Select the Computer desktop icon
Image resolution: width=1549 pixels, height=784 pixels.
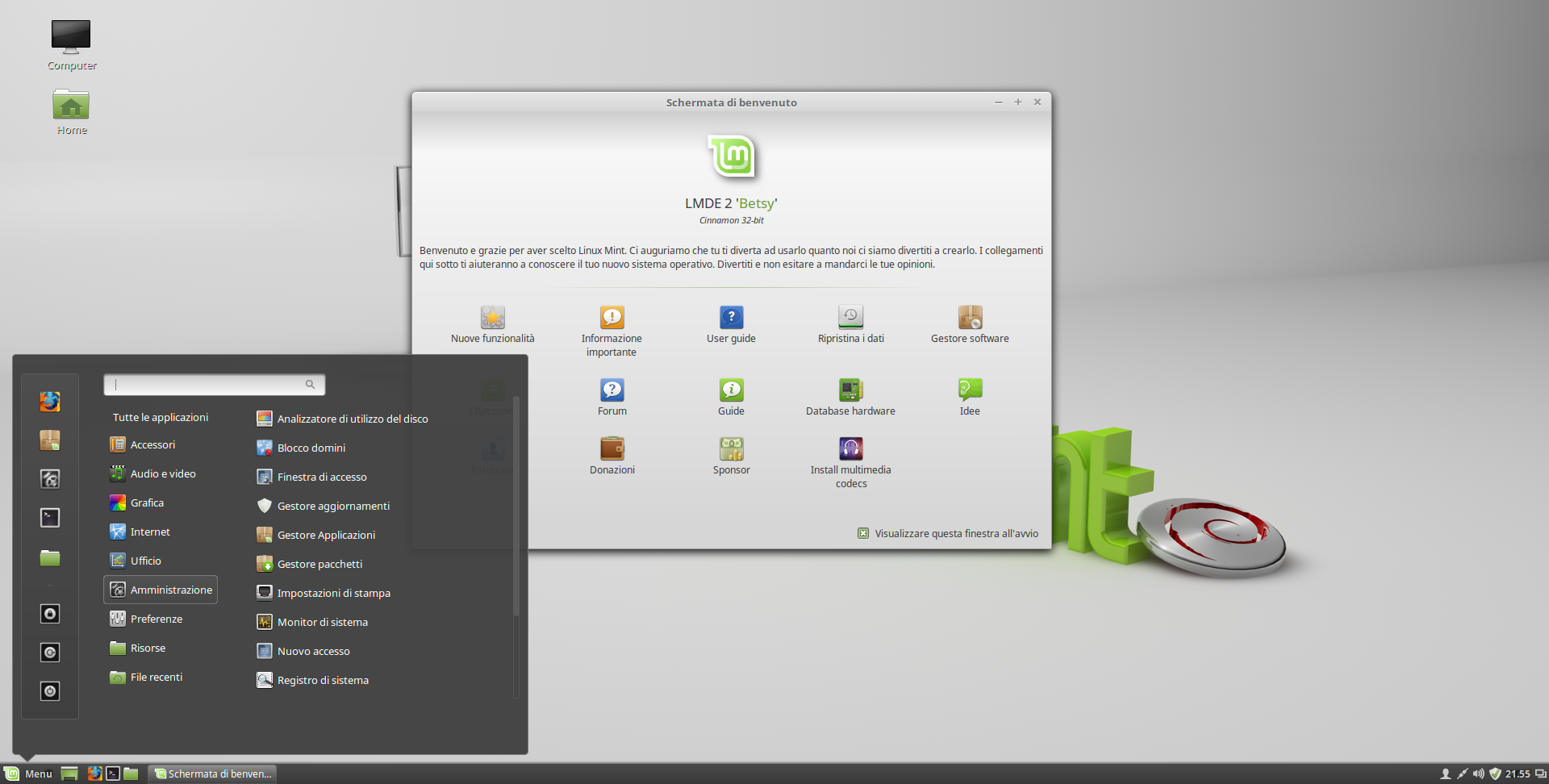(x=71, y=45)
